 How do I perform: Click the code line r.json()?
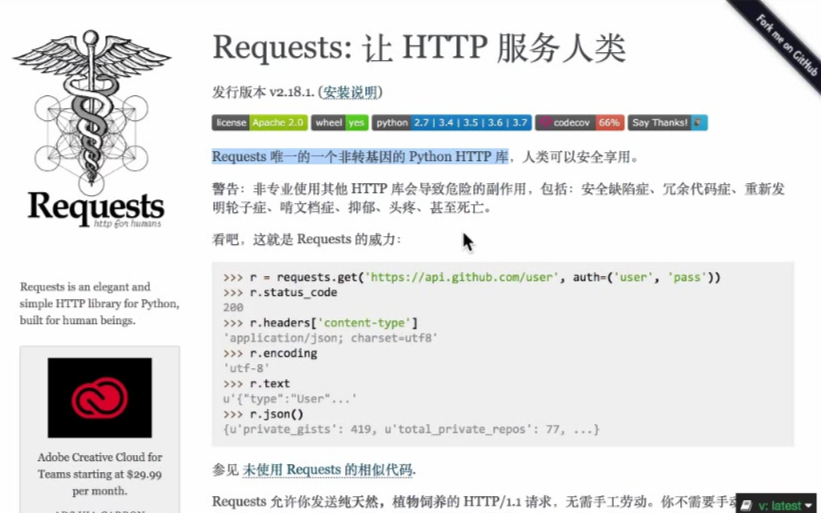263,414
